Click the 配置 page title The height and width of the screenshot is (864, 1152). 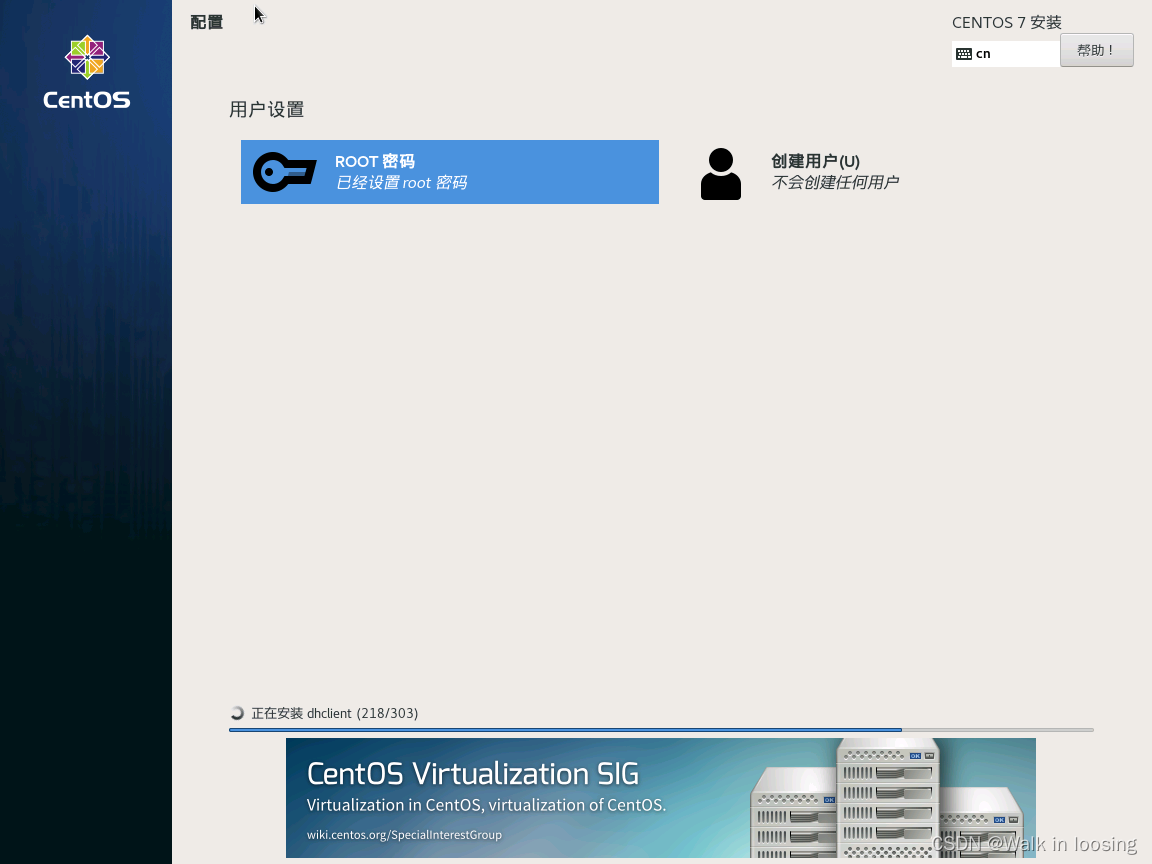[206, 22]
